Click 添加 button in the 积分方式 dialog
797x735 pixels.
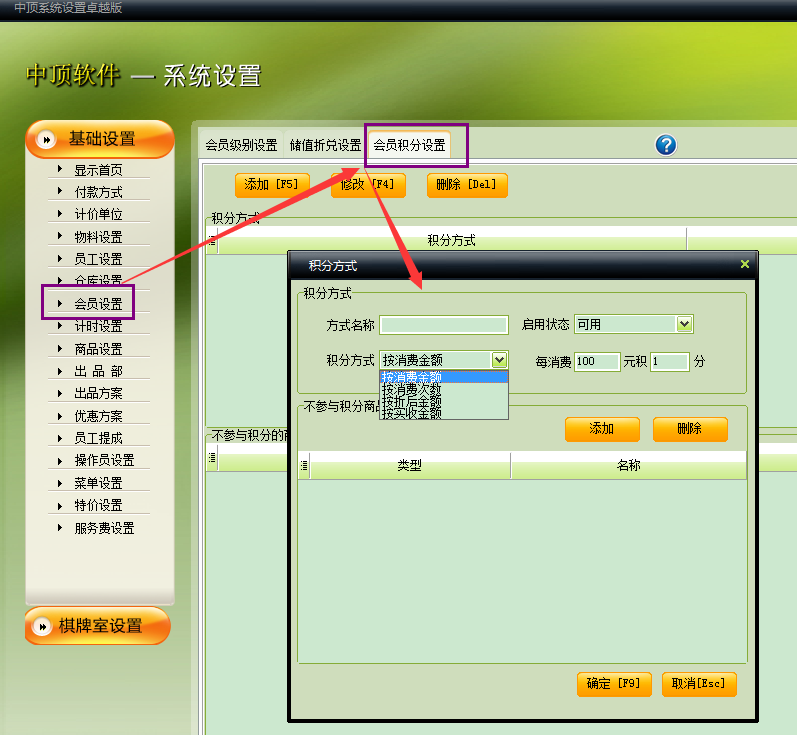click(x=602, y=429)
